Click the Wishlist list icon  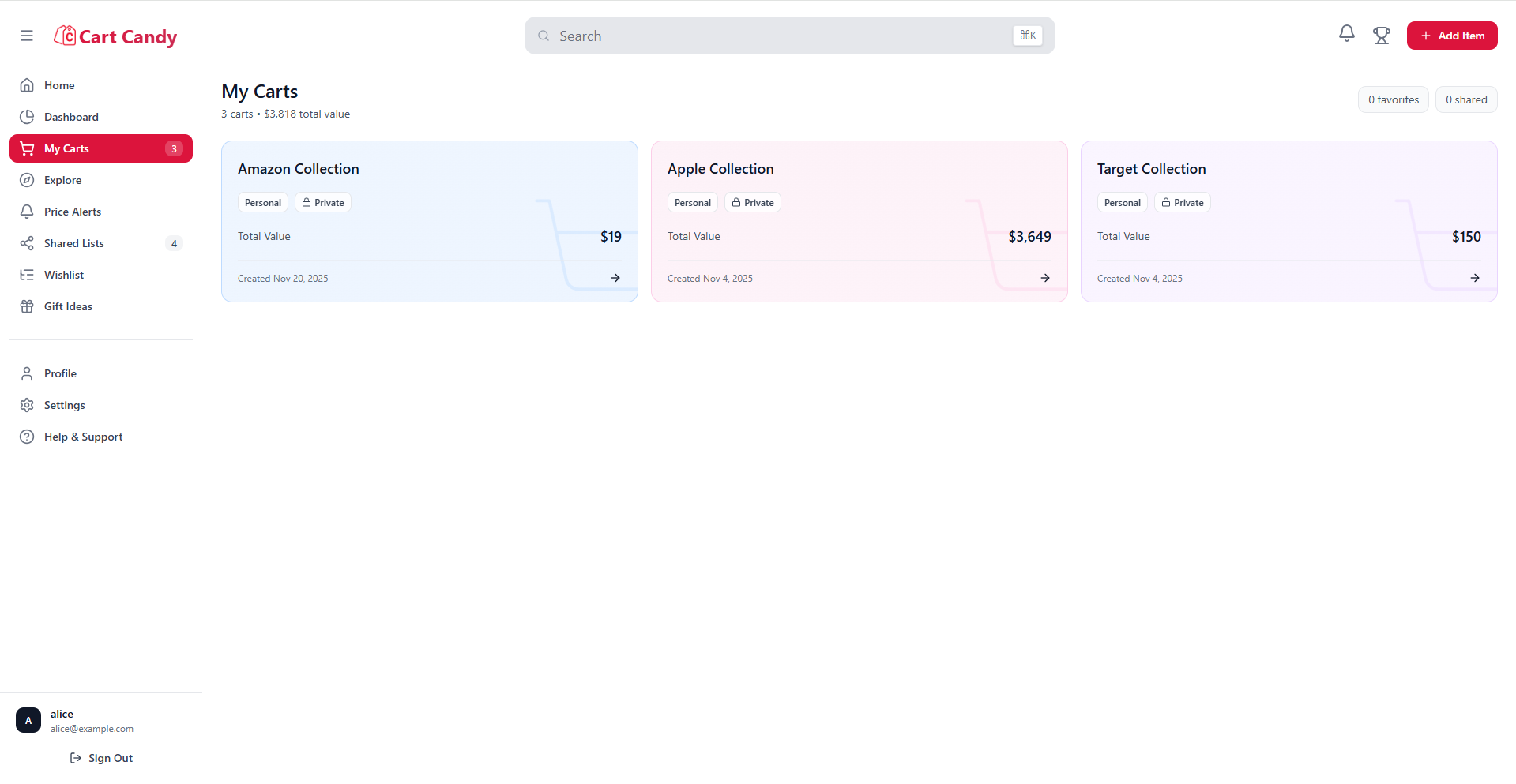click(x=27, y=274)
